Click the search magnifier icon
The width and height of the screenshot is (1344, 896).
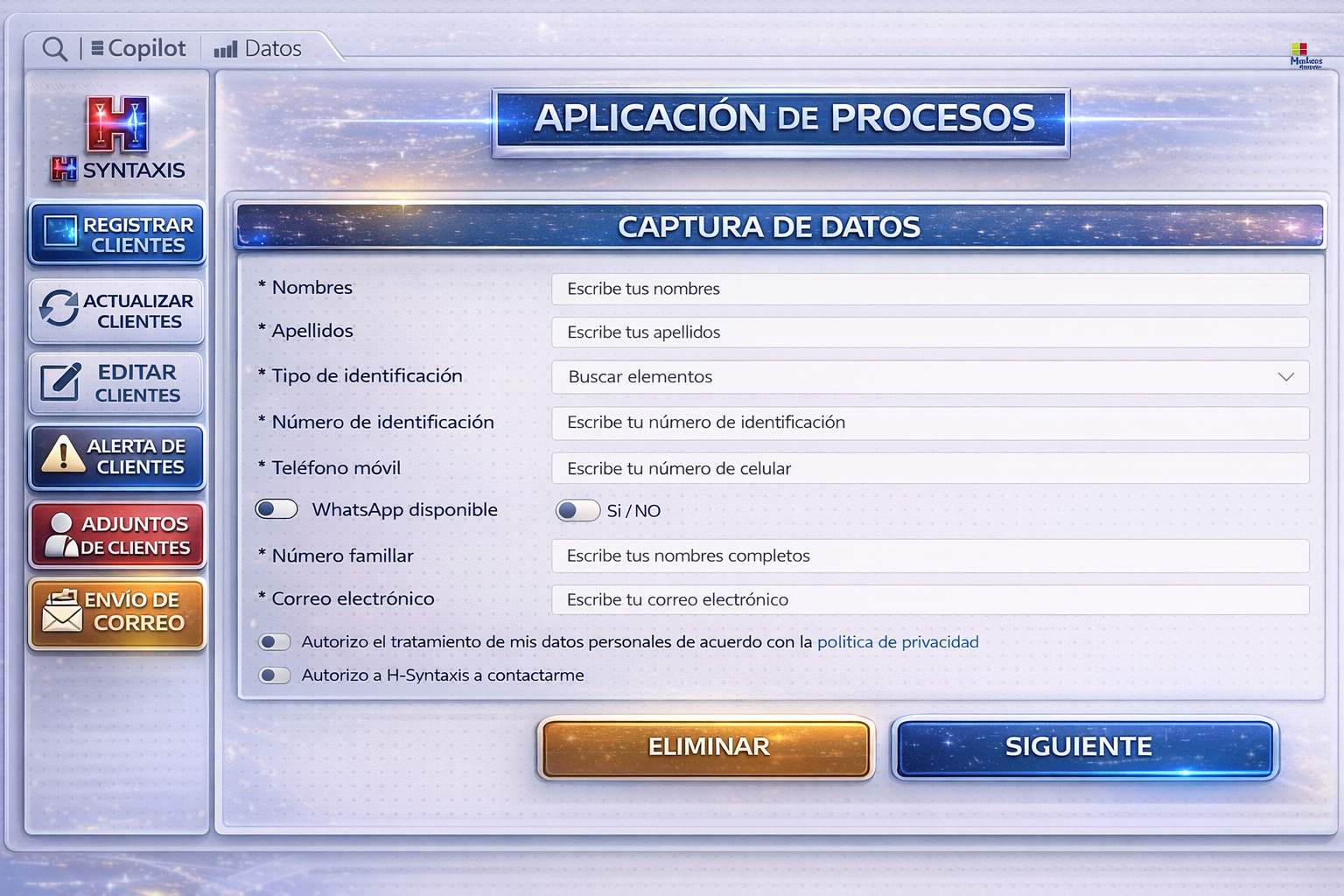pos(53,49)
